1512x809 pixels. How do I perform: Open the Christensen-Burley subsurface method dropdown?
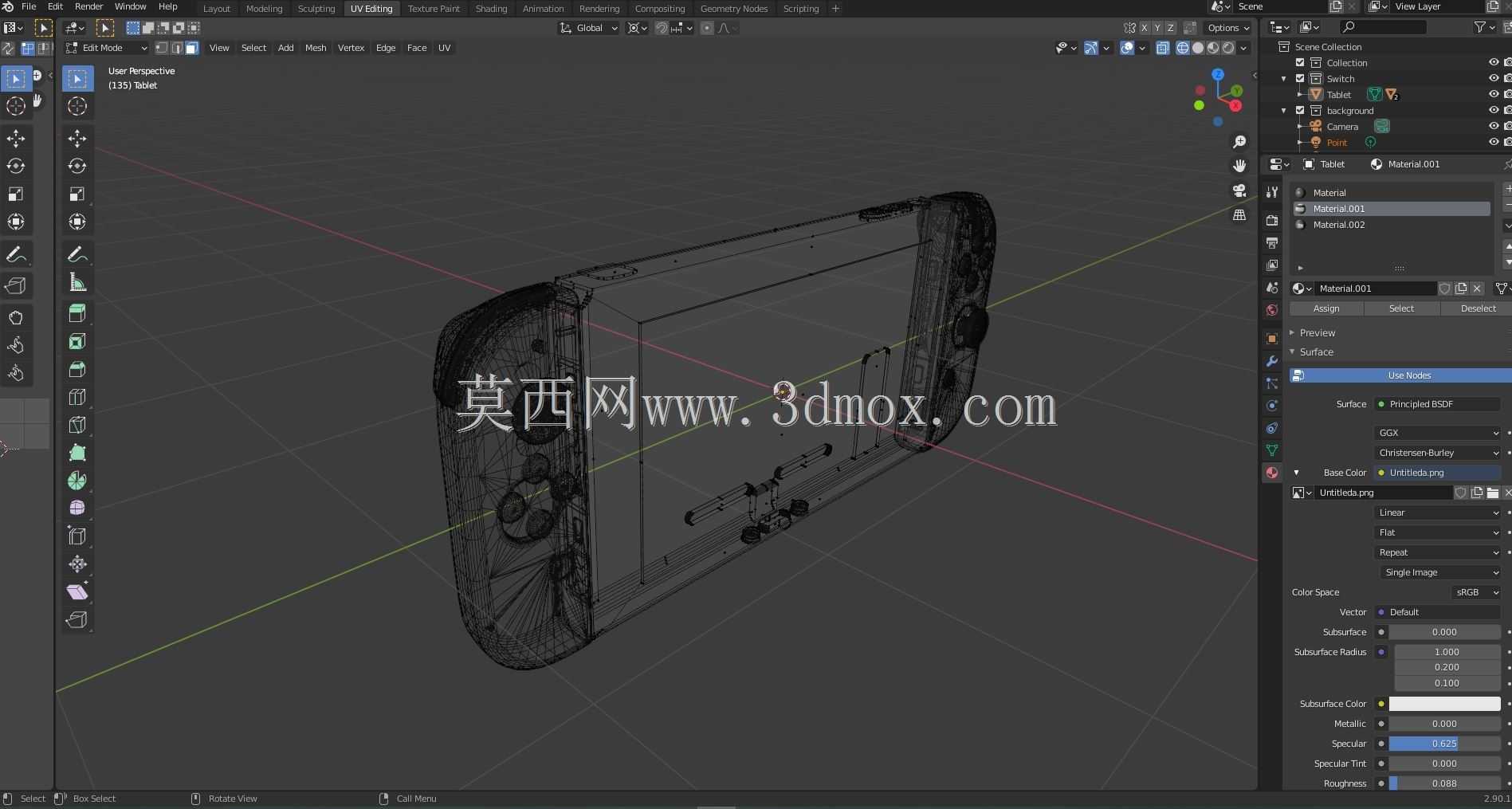[1439, 453]
